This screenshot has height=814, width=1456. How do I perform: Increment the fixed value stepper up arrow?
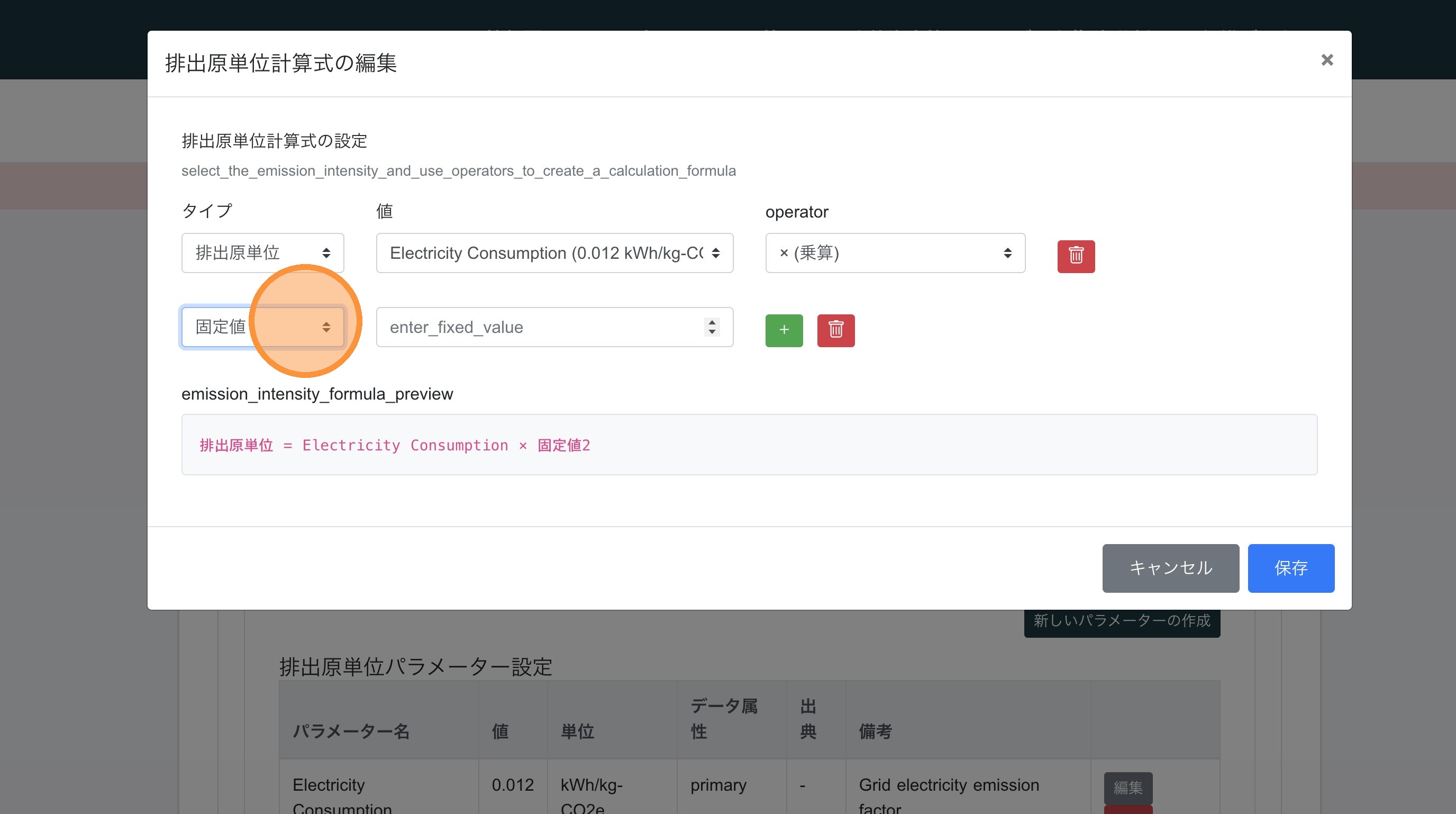712,322
